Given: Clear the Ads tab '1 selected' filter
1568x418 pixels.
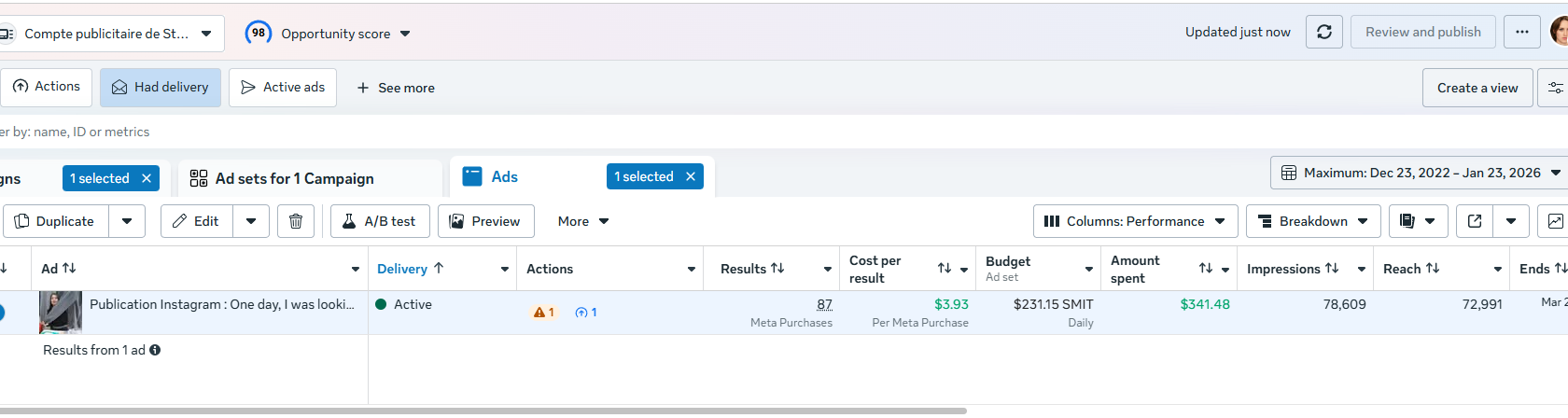Looking at the screenshot, I should pyautogui.click(x=691, y=176).
